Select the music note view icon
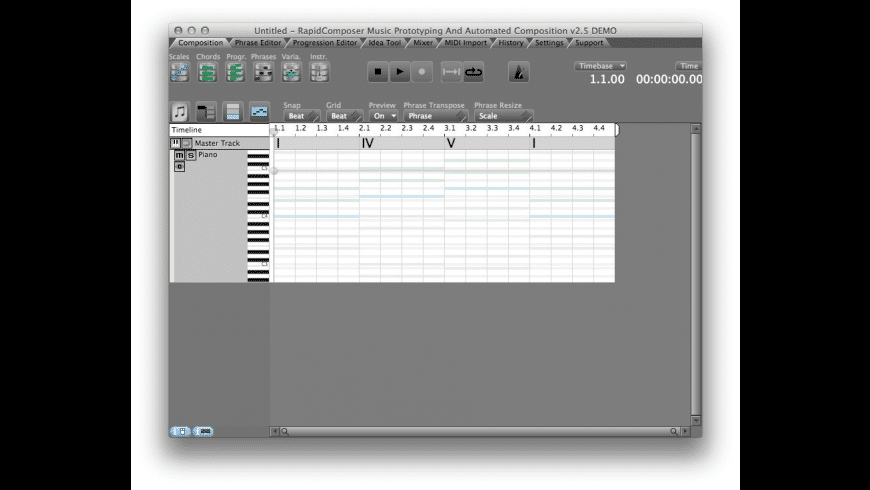The height and width of the screenshot is (490, 870). (179, 112)
